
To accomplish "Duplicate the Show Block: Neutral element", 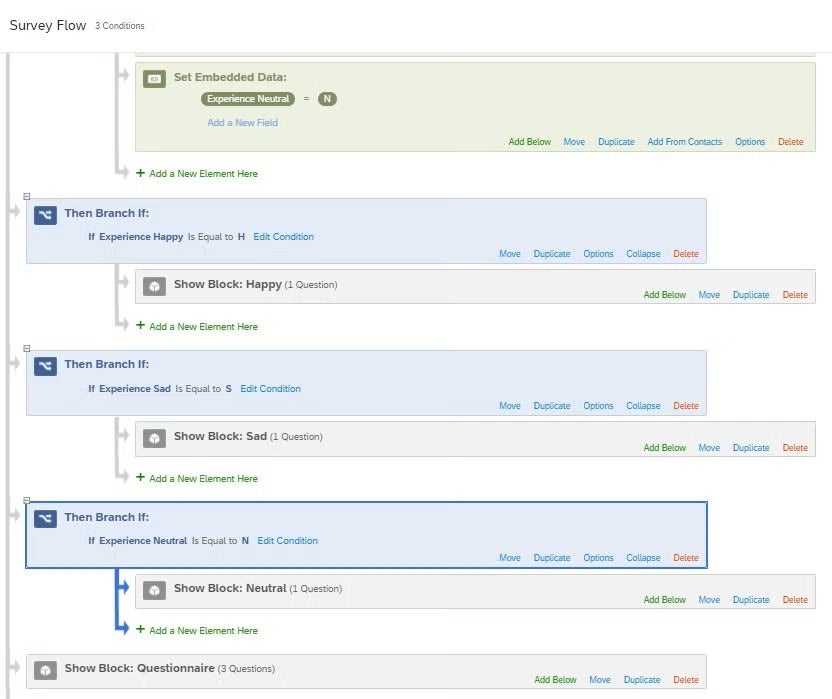I will pyautogui.click(x=751, y=600).
